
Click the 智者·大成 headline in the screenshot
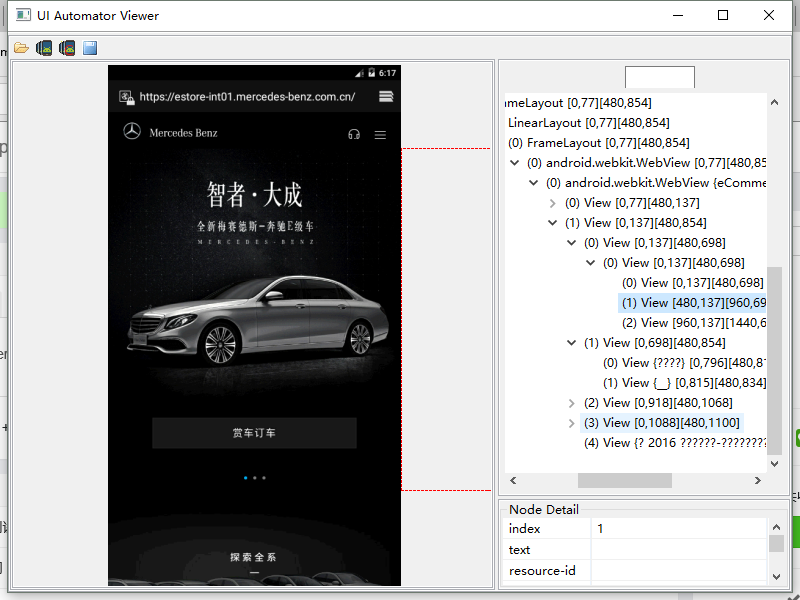pos(254,194)
